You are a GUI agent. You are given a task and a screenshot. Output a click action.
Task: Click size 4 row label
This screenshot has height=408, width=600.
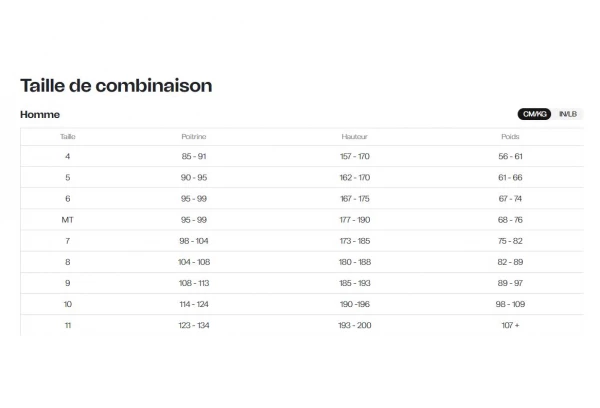coord(67,157)
